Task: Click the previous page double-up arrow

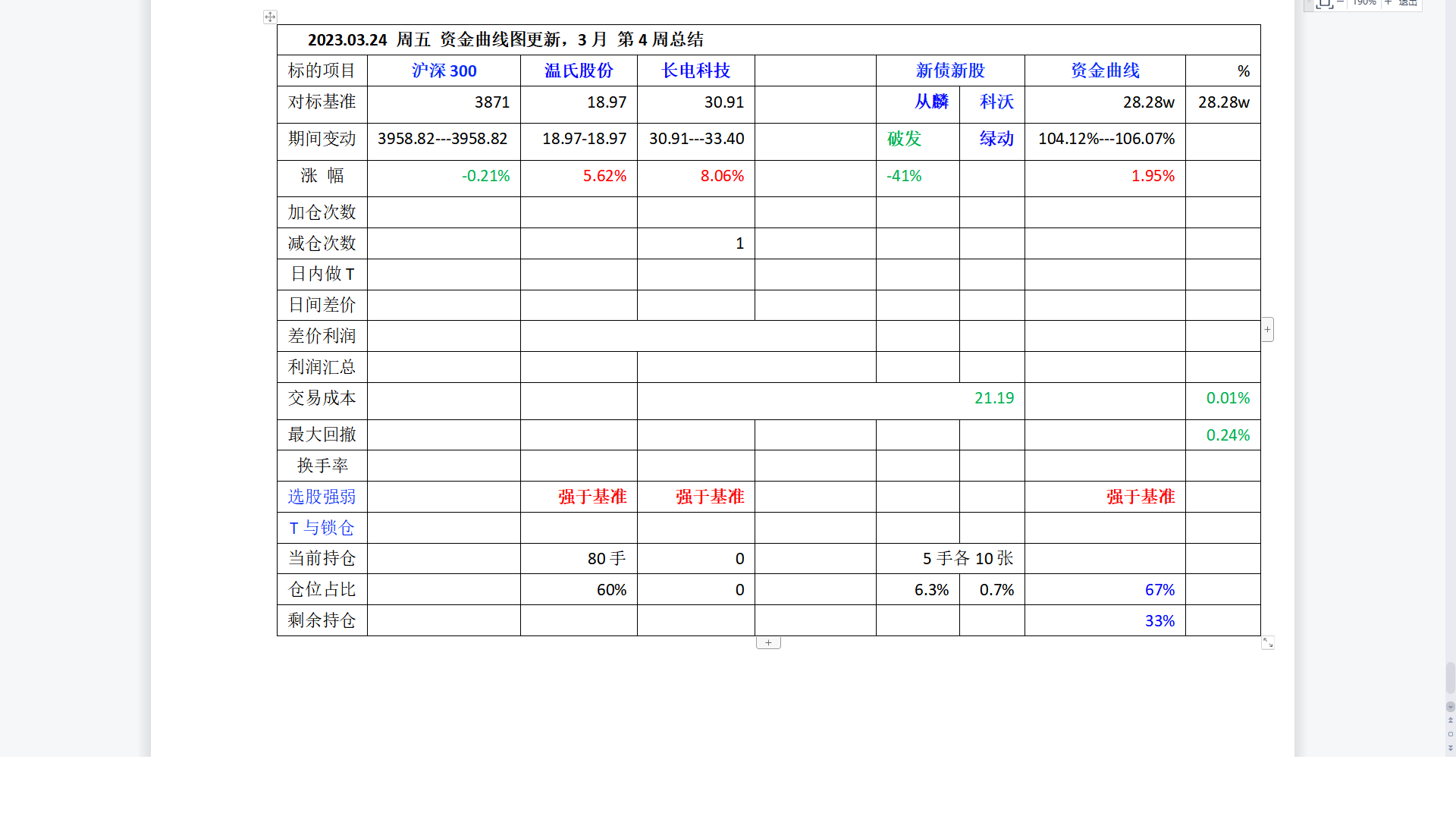Action: 1451,720
